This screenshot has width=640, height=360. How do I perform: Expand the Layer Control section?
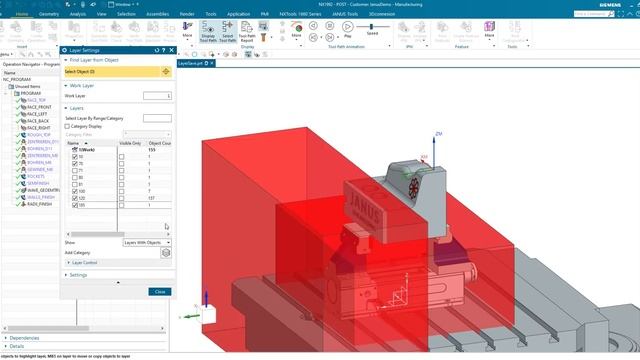(69, 263)
